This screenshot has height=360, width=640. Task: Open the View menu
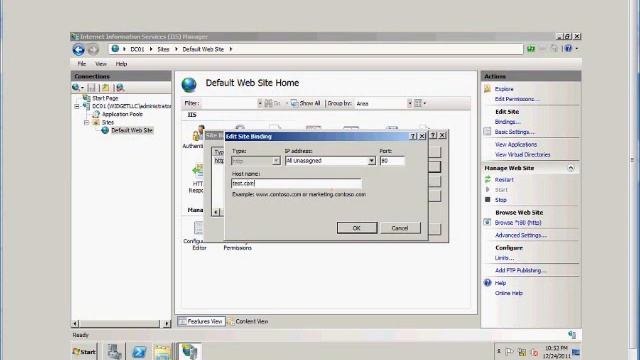pyautogui.click(x=101, y=64)
